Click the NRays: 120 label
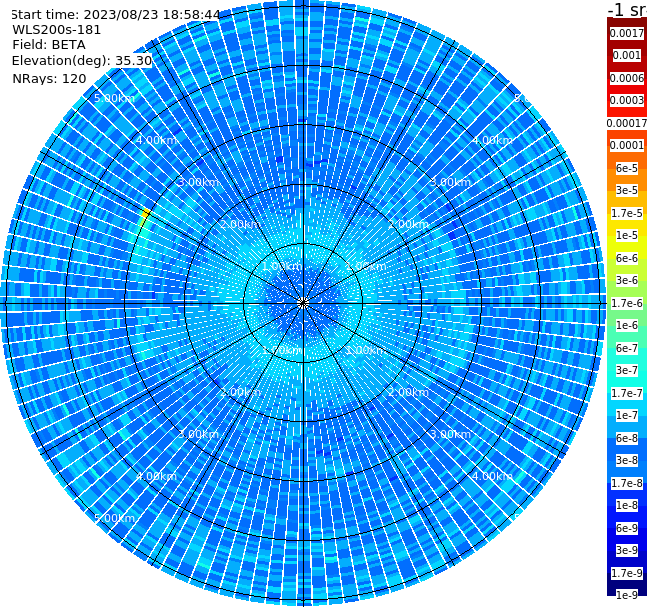Screen dimensions: 647x607 (x=49, y=78)
